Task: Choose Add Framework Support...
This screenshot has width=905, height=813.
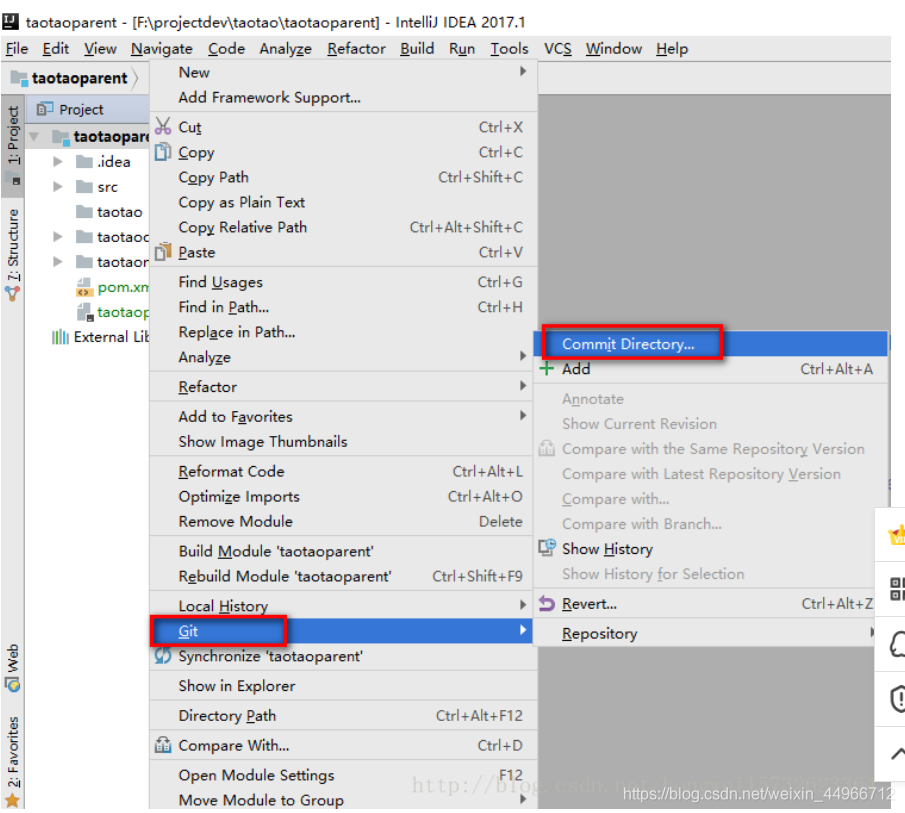Action: [x=342, y=97]
